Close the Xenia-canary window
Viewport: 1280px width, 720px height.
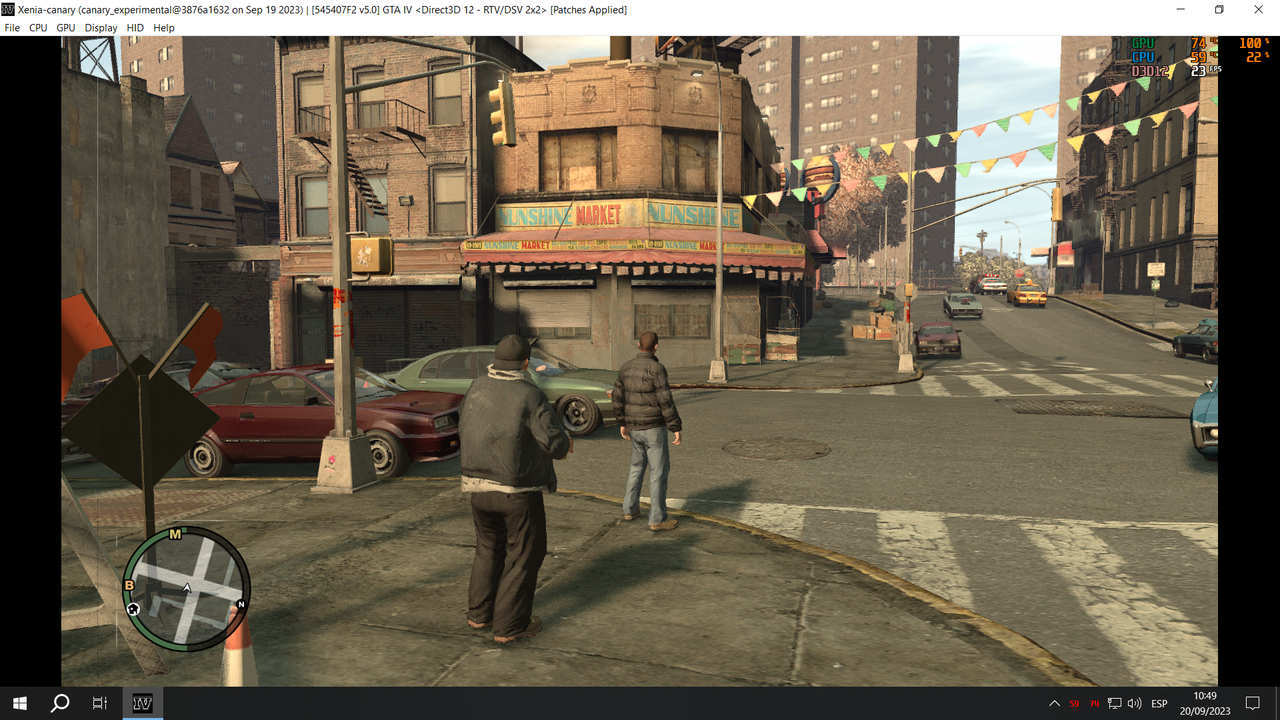[x=1258, y=9]
